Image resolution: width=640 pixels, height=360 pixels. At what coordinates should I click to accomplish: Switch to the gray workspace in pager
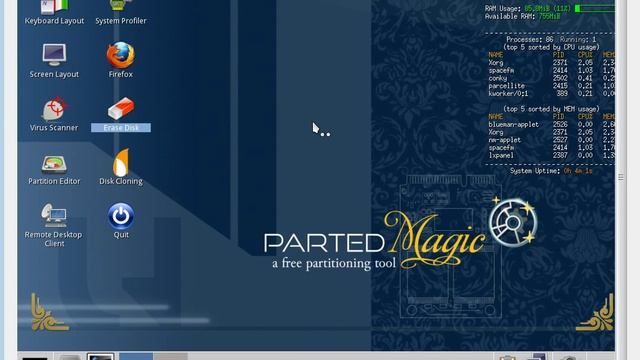click(x=170, y=356)
